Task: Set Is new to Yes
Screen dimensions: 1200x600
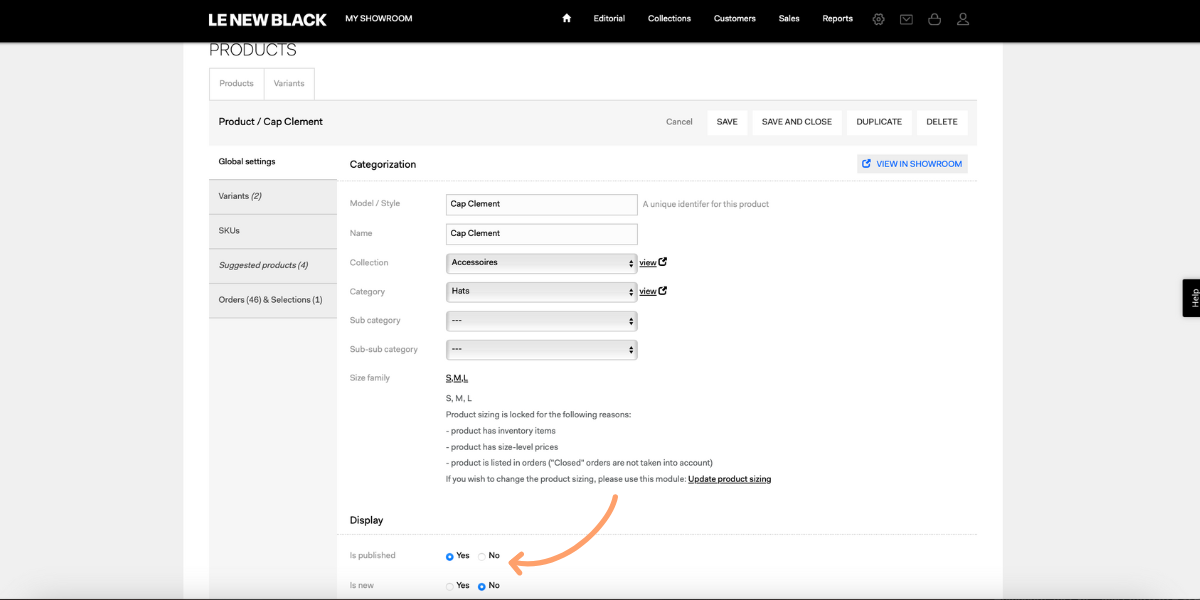Action: [450, 586]
